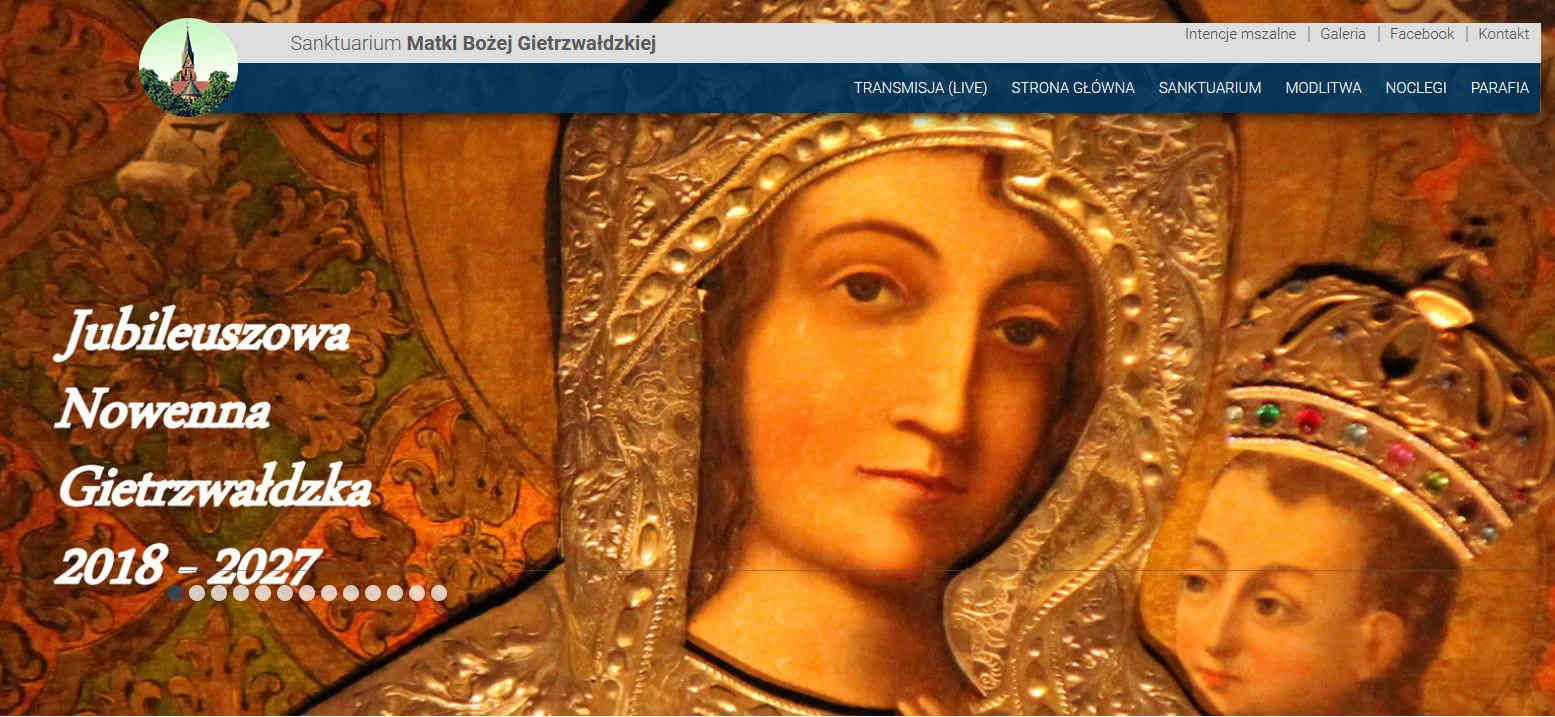Click the "2018 - 2027" slide text
Screen dimensions: 1555x717
click(x=187, y=566)
